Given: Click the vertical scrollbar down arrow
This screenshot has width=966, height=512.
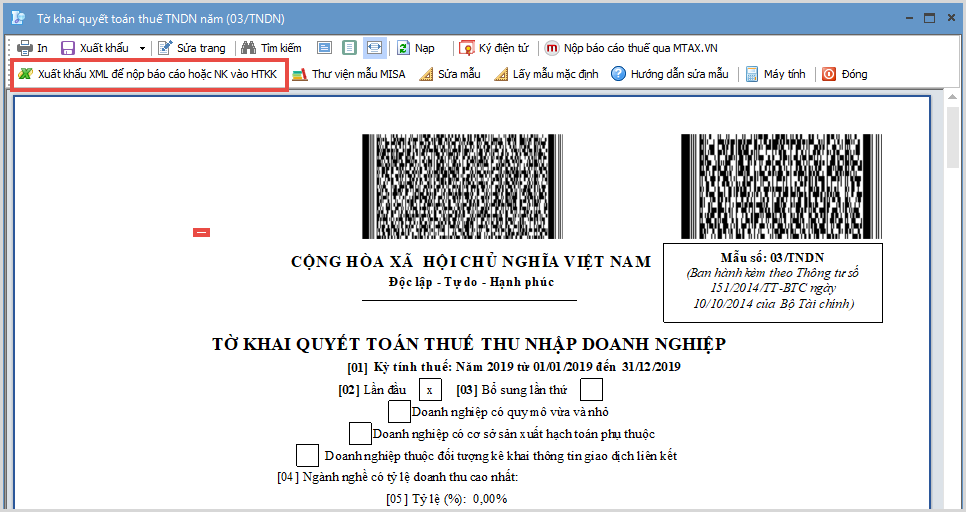Looking at the screenshot, I should (953, 504).
